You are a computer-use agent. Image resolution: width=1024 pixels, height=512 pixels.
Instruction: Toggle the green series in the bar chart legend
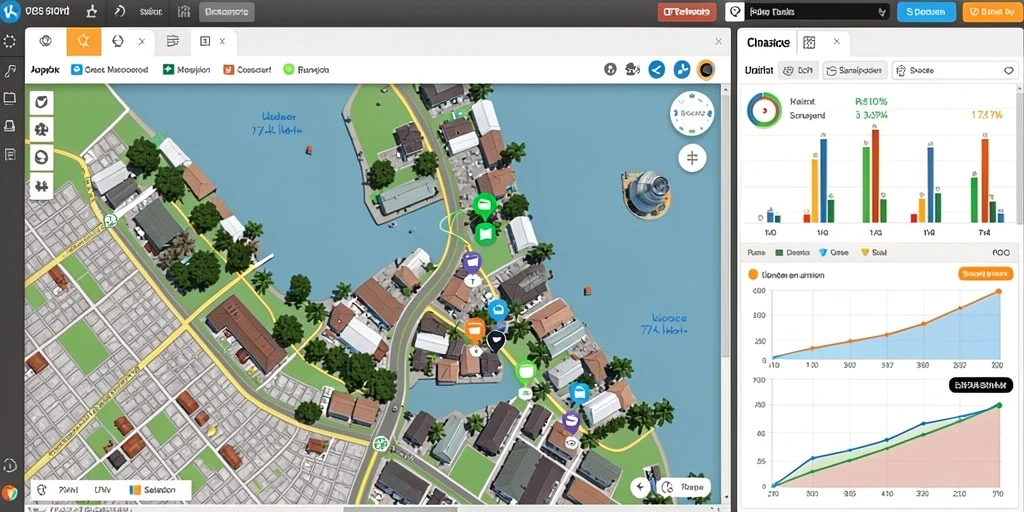[x=792, y=252]
